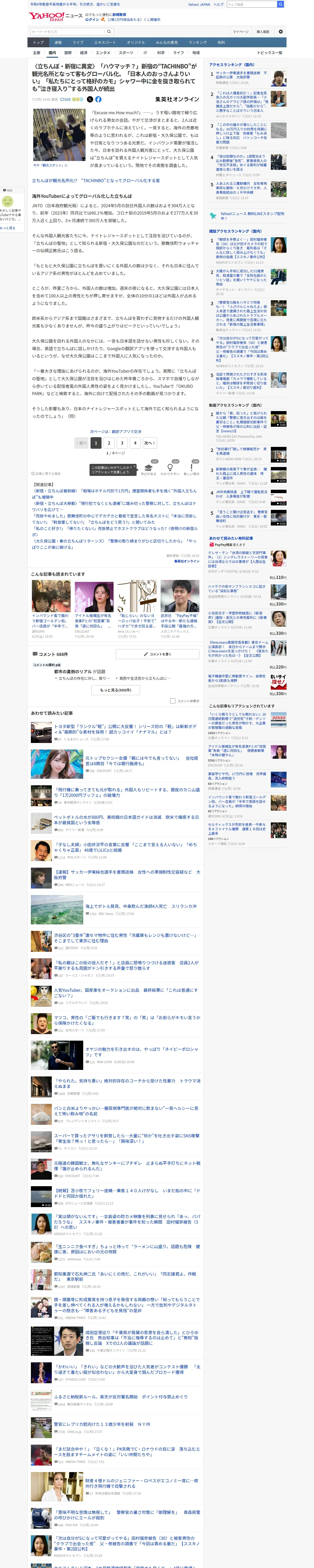
Task: Open マツコ、男性の「ご飯でも行きます？笑」 article
Action: (127, 1020)
